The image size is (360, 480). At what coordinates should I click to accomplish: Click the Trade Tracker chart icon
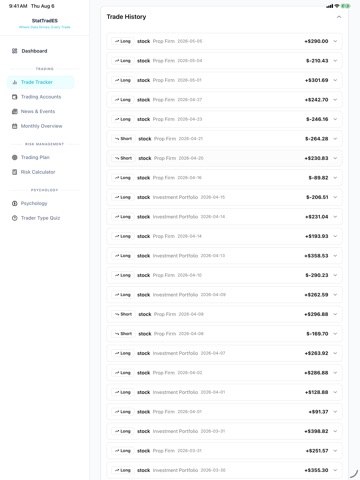click(14, 82)
